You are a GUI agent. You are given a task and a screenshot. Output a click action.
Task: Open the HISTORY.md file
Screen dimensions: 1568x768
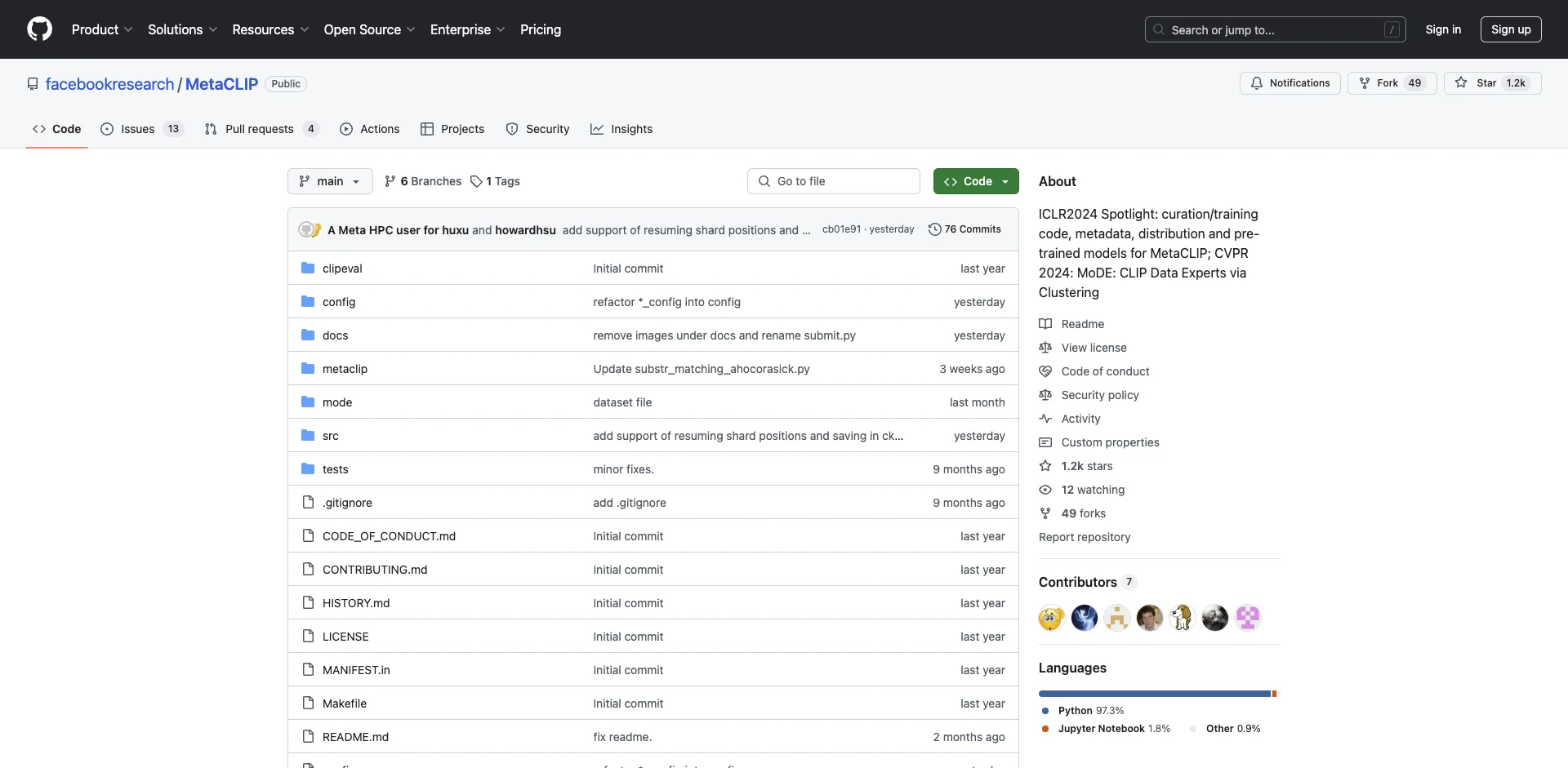pyautogui.click(x=356, y=603)
